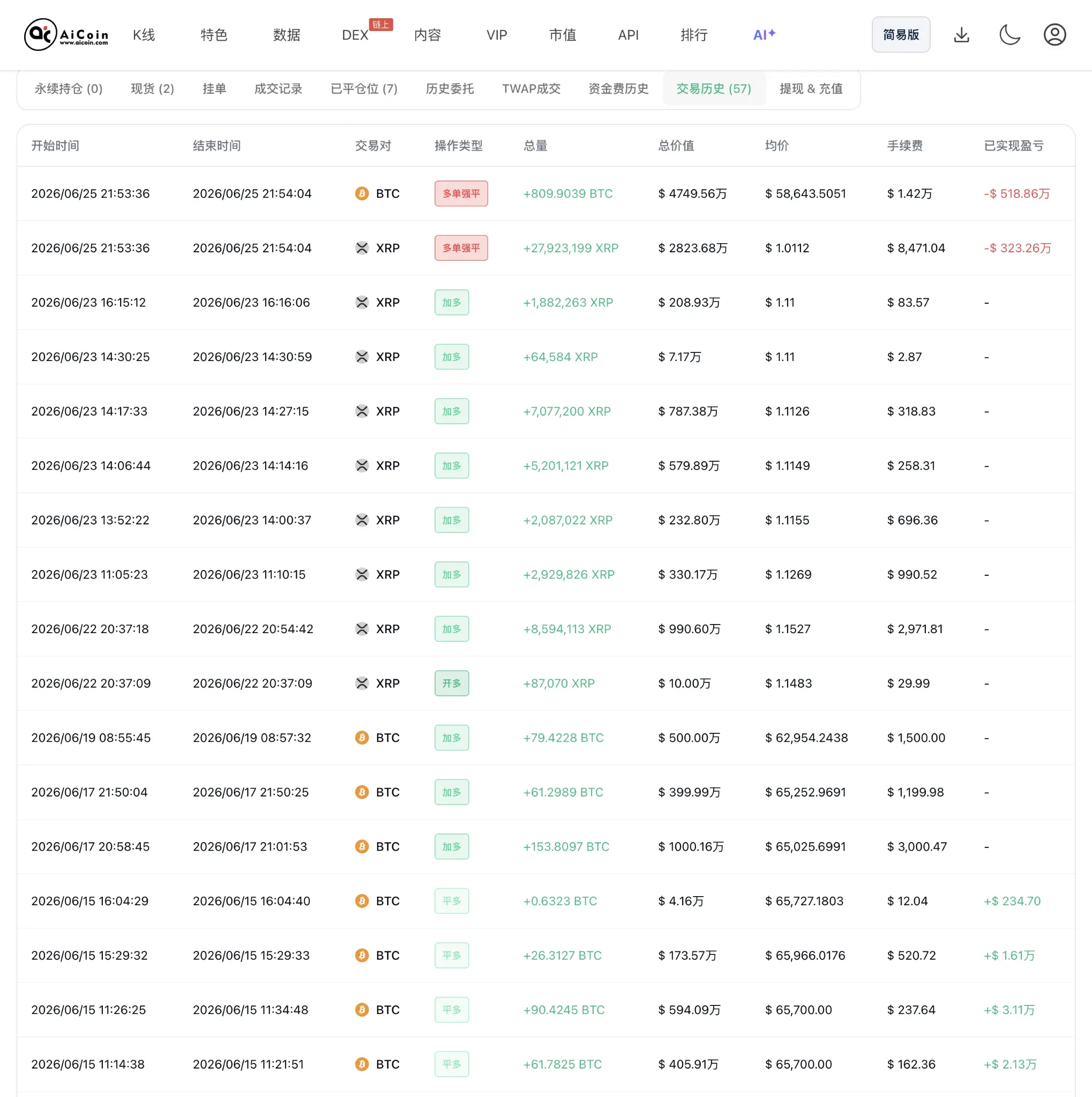Click BTC icon in 26.3127 BTC row
The height and width of the screenshot is (1097, 1092).
coord(362,956)
